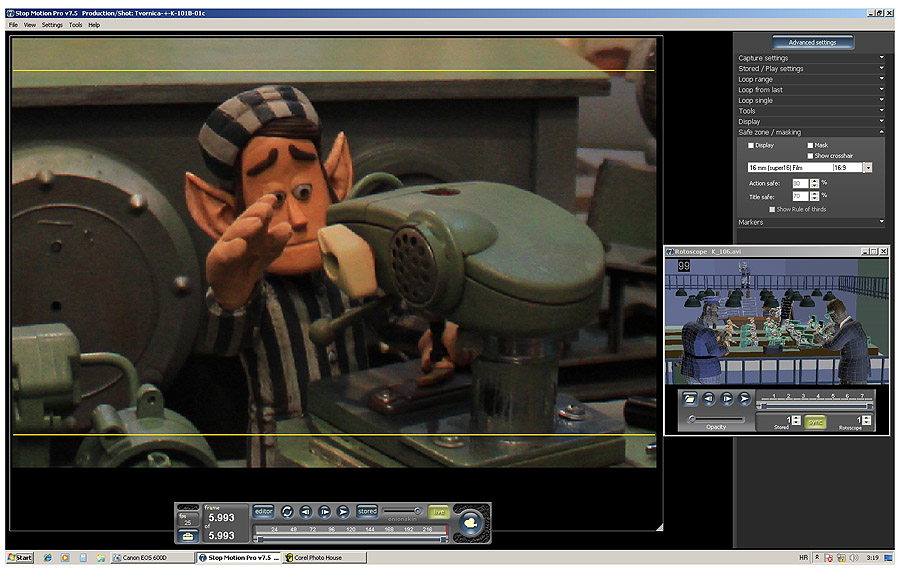Expand the Markers section
Screen dimensions: 900x572
810,222
